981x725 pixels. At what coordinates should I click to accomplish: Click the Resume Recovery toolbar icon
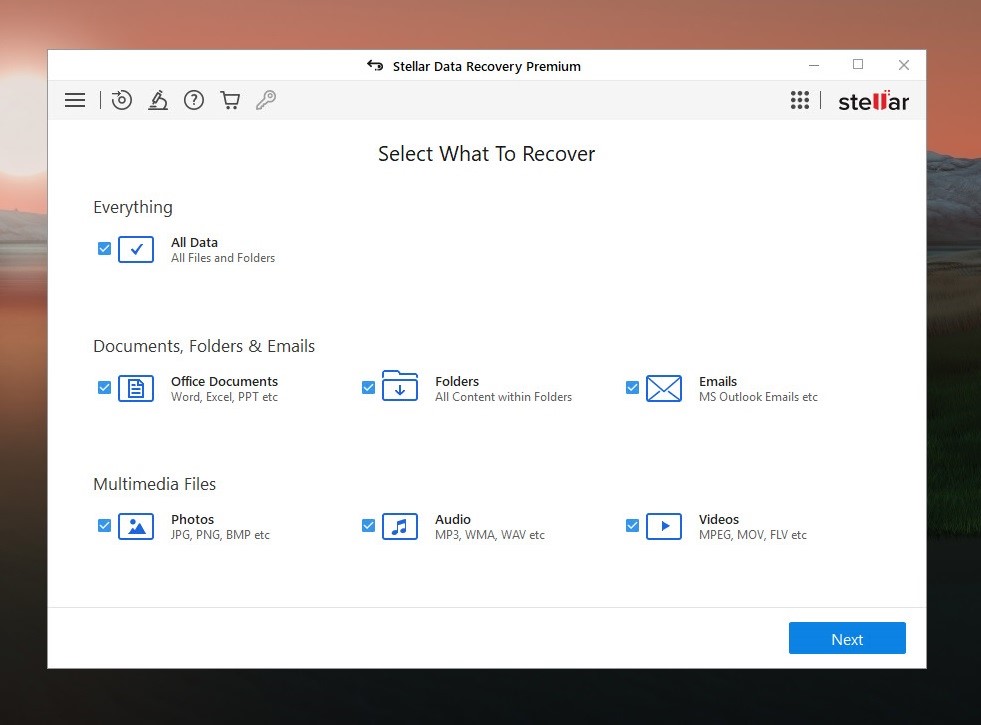121,100
